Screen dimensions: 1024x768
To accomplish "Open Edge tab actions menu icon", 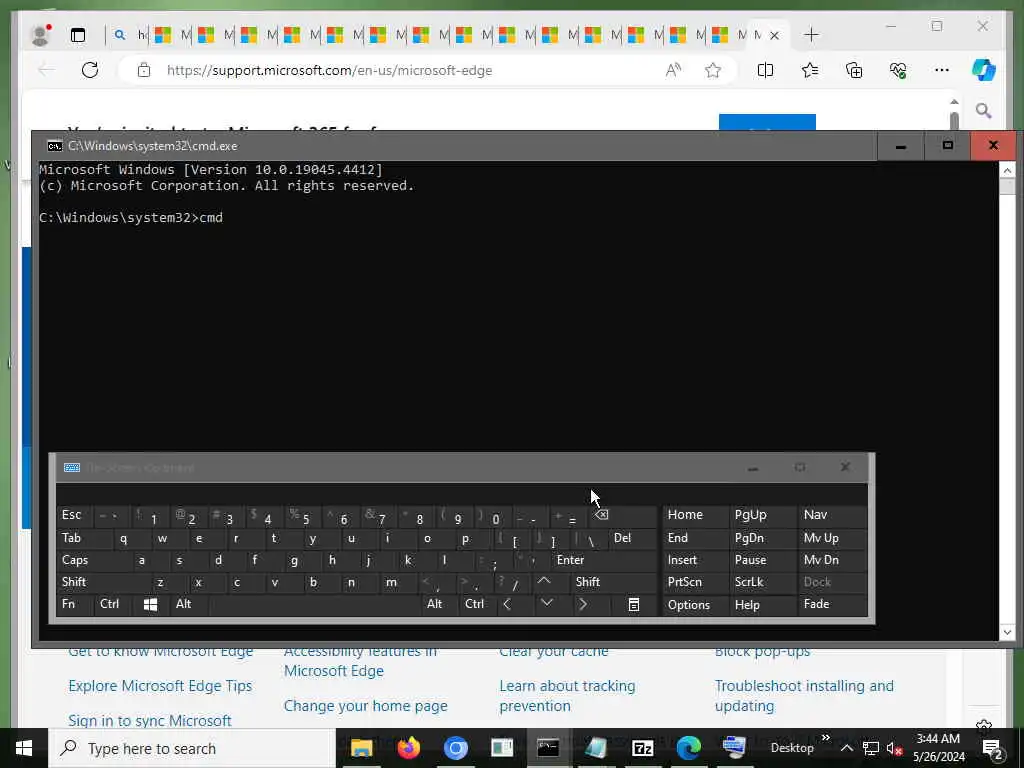I will point(78,35).
